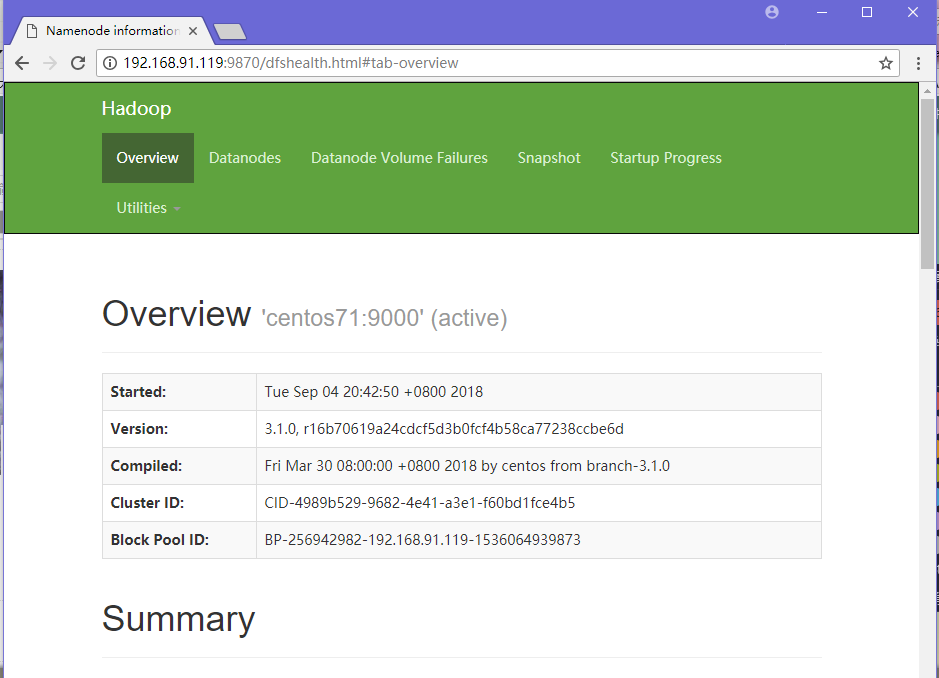Click the Cluster ID: label cell
The image size is (939, 678).
[179, 503]
